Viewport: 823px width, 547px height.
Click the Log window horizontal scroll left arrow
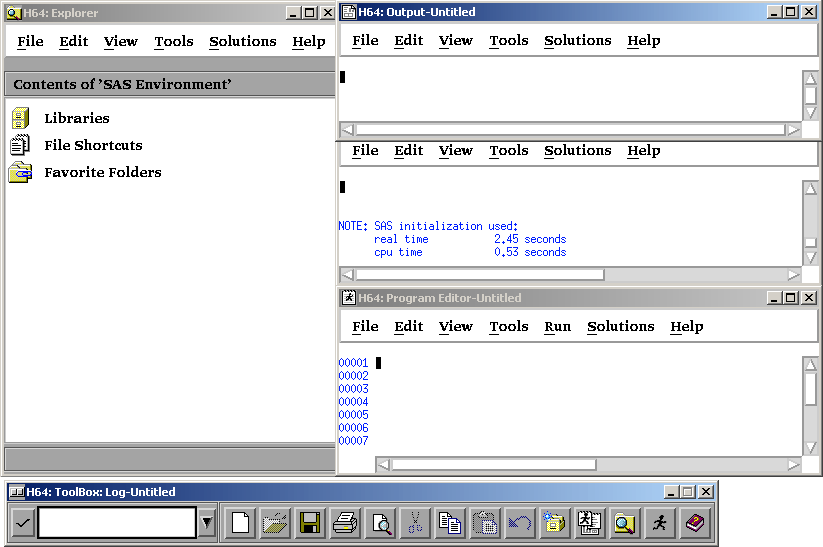pos(347,275)
